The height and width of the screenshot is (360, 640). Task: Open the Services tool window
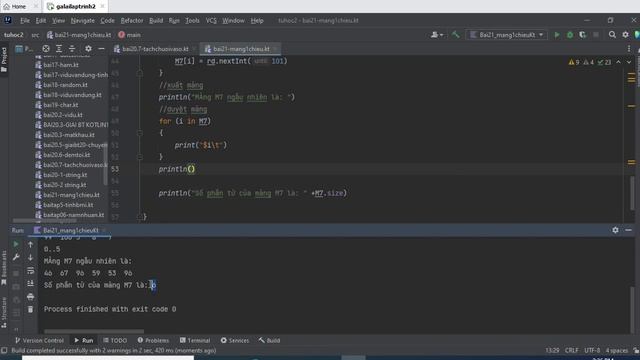click(235, 340)
